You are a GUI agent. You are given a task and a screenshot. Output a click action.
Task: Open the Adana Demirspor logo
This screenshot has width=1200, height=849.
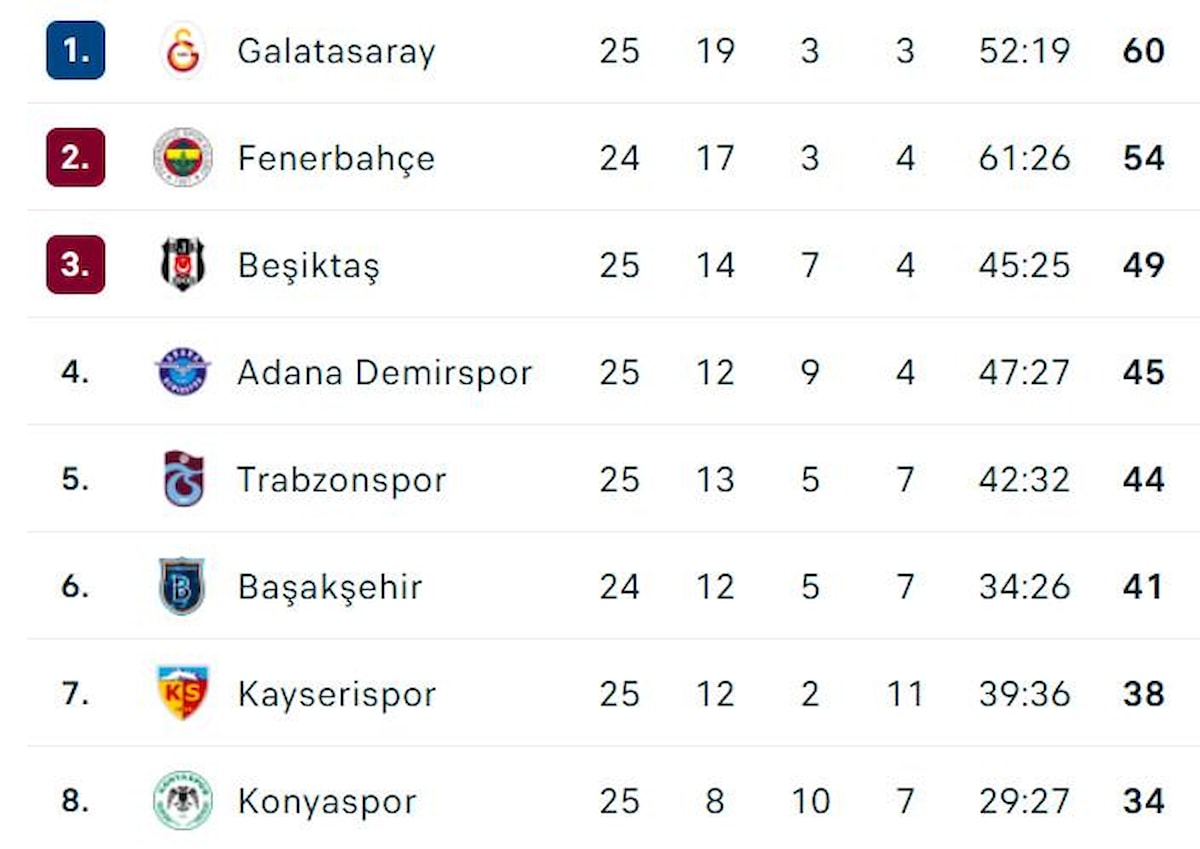(x=183, y=372)
